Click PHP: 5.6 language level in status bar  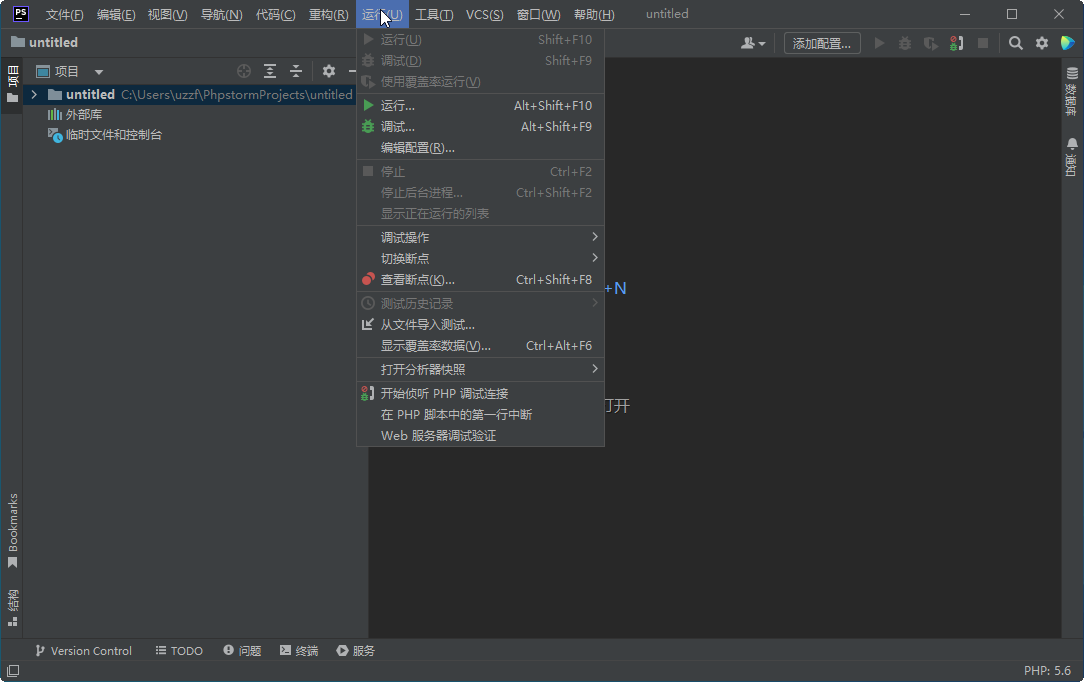tap(1047, 671)
